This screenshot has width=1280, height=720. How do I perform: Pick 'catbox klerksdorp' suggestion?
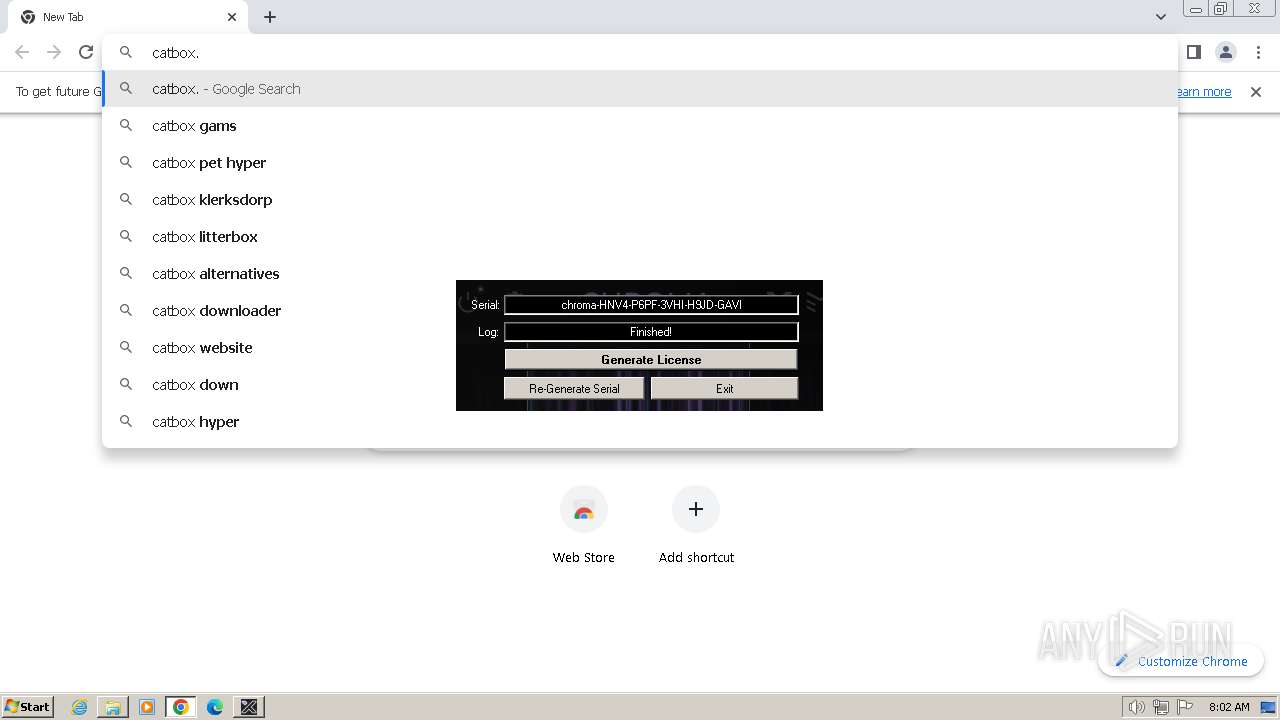click(x=640, y=200)
